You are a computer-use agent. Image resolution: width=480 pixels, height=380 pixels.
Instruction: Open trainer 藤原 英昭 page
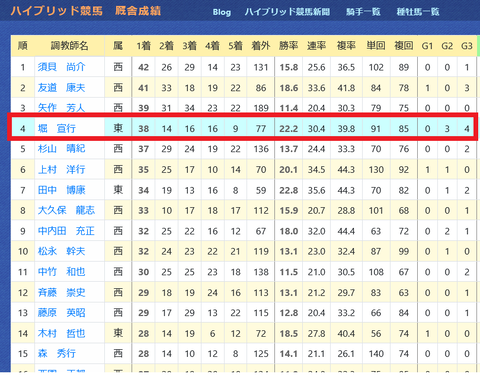point(61,313)
